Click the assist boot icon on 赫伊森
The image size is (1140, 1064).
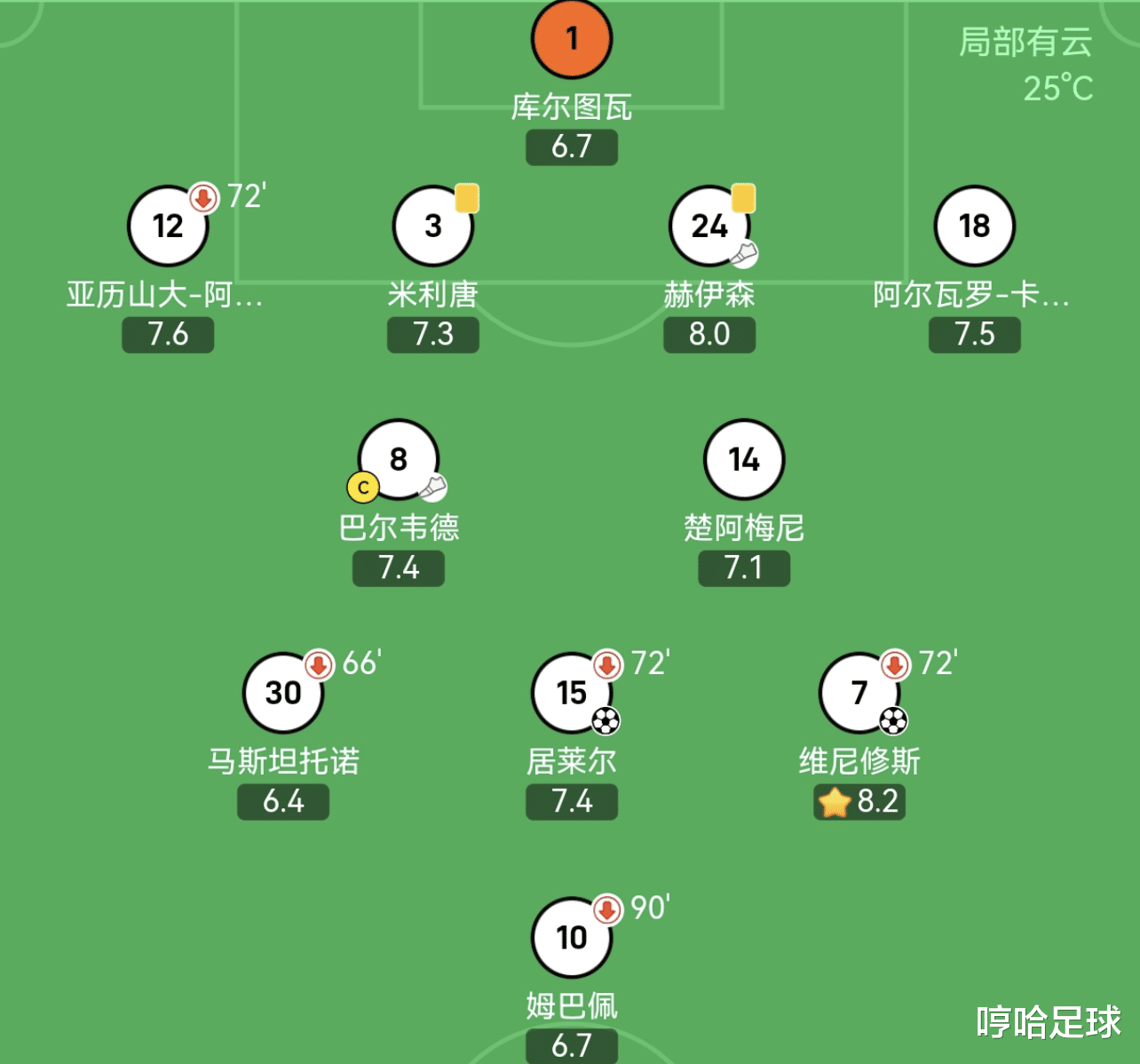pyautogui.click(x=745, y=255)
